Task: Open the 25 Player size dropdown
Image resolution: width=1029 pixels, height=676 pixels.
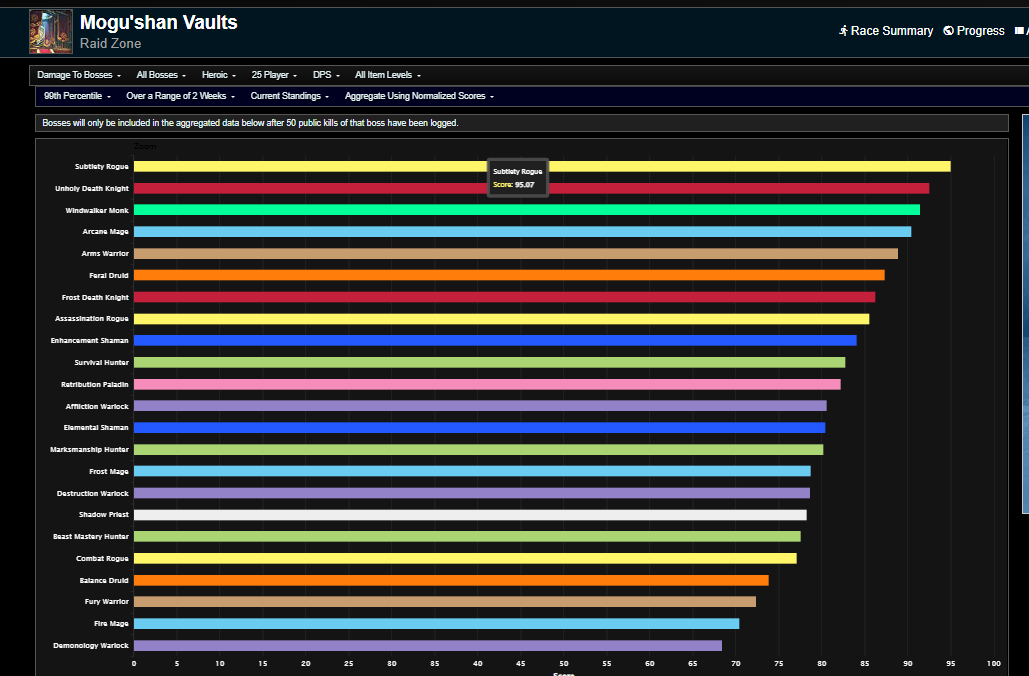Action: [274, 75]
